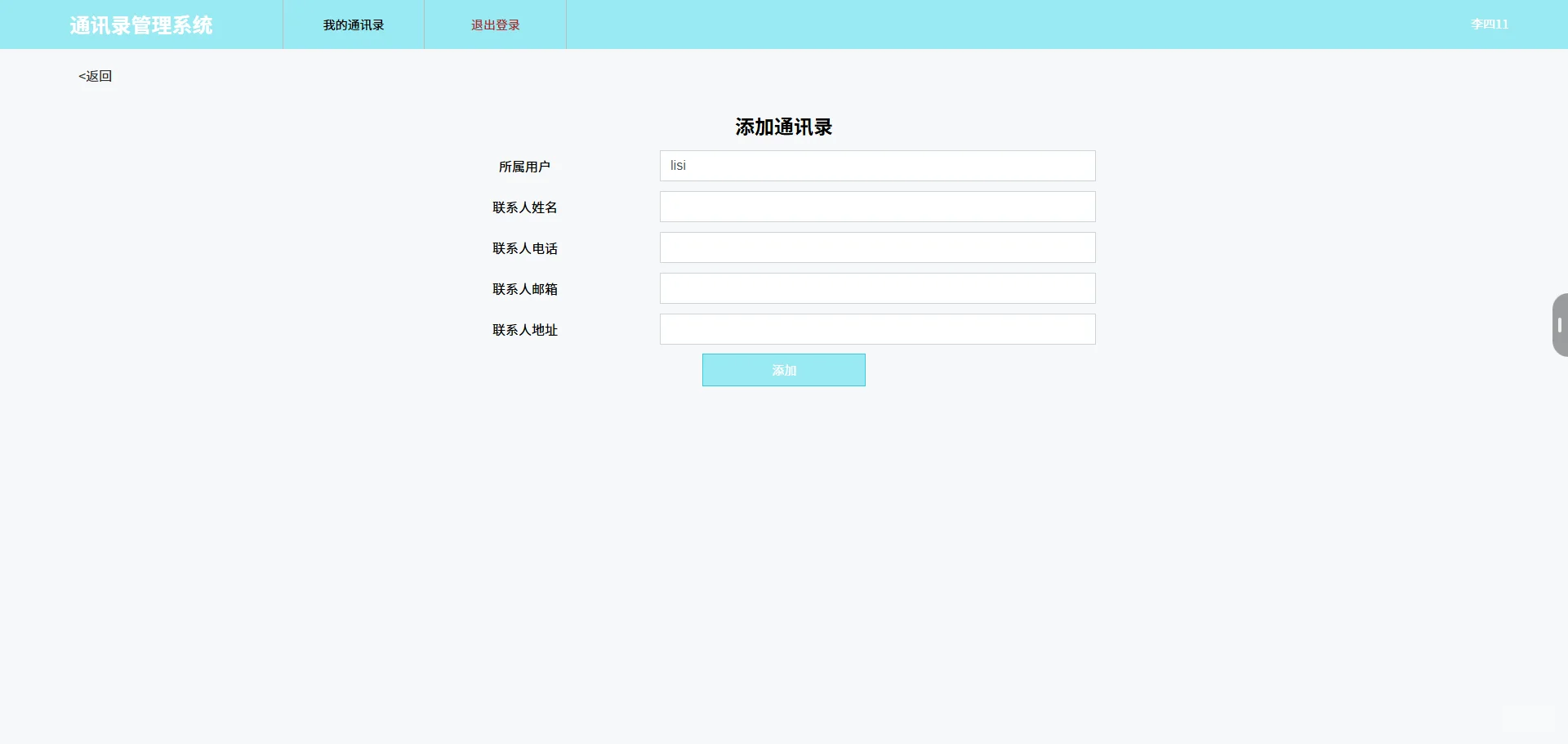This screenshot has height=744, width=1568.
Task: Click the 添加通讯录 page heading
Action: (783, 127)
